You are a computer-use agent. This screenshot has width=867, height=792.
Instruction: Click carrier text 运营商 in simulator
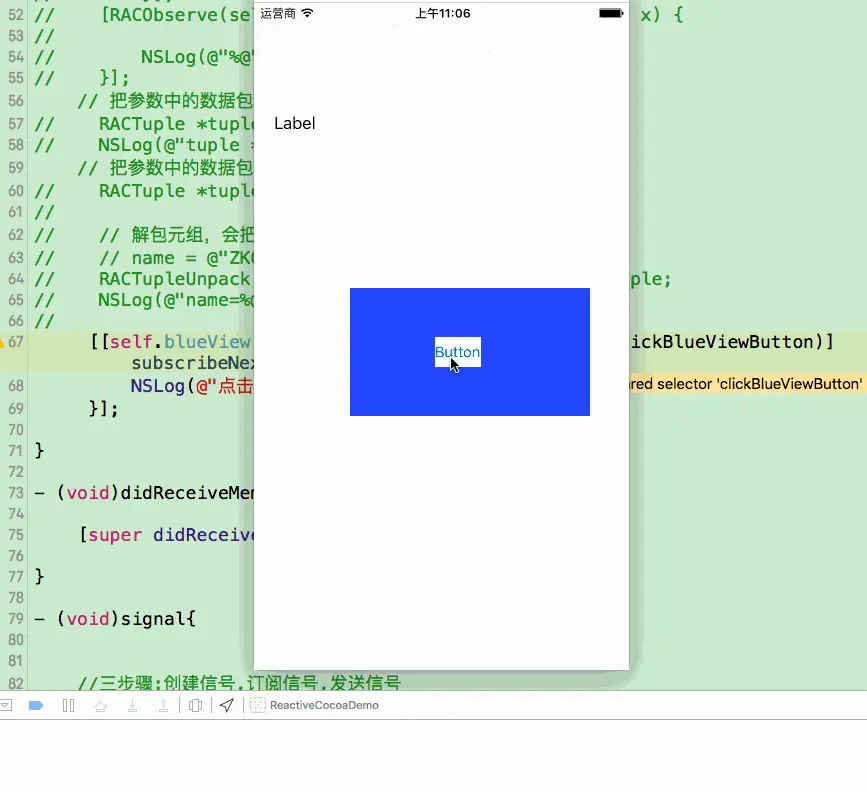[x=278, y=13]
